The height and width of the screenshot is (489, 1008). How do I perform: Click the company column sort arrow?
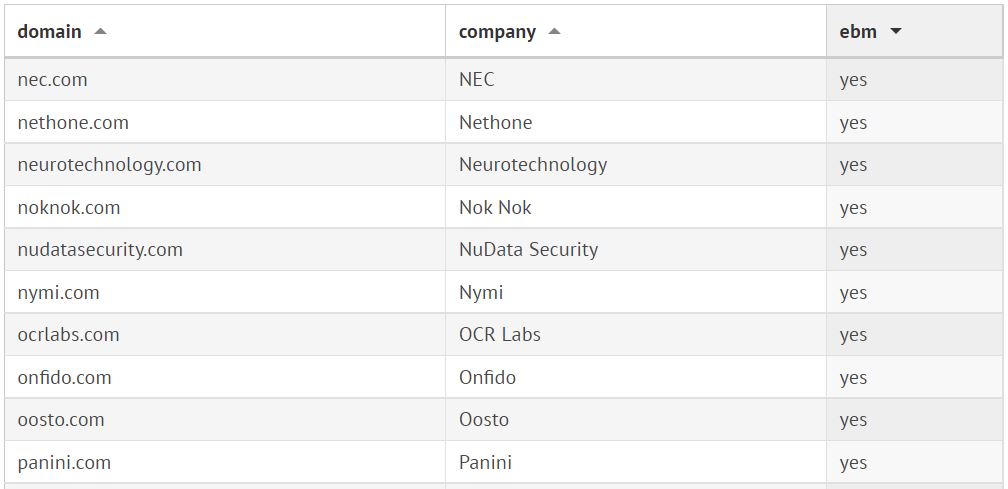[x=554, y=32]
